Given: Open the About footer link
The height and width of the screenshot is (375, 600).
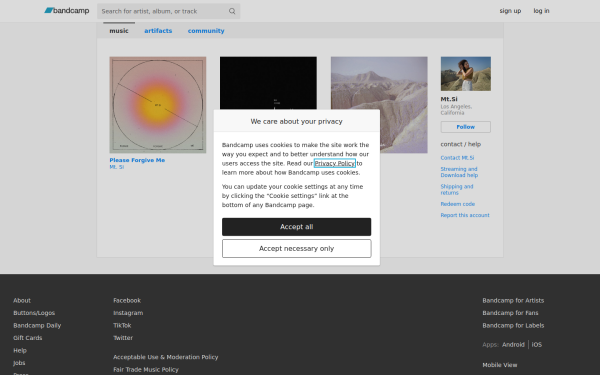Looking at the screenshot, I should (x=22, y=300).
